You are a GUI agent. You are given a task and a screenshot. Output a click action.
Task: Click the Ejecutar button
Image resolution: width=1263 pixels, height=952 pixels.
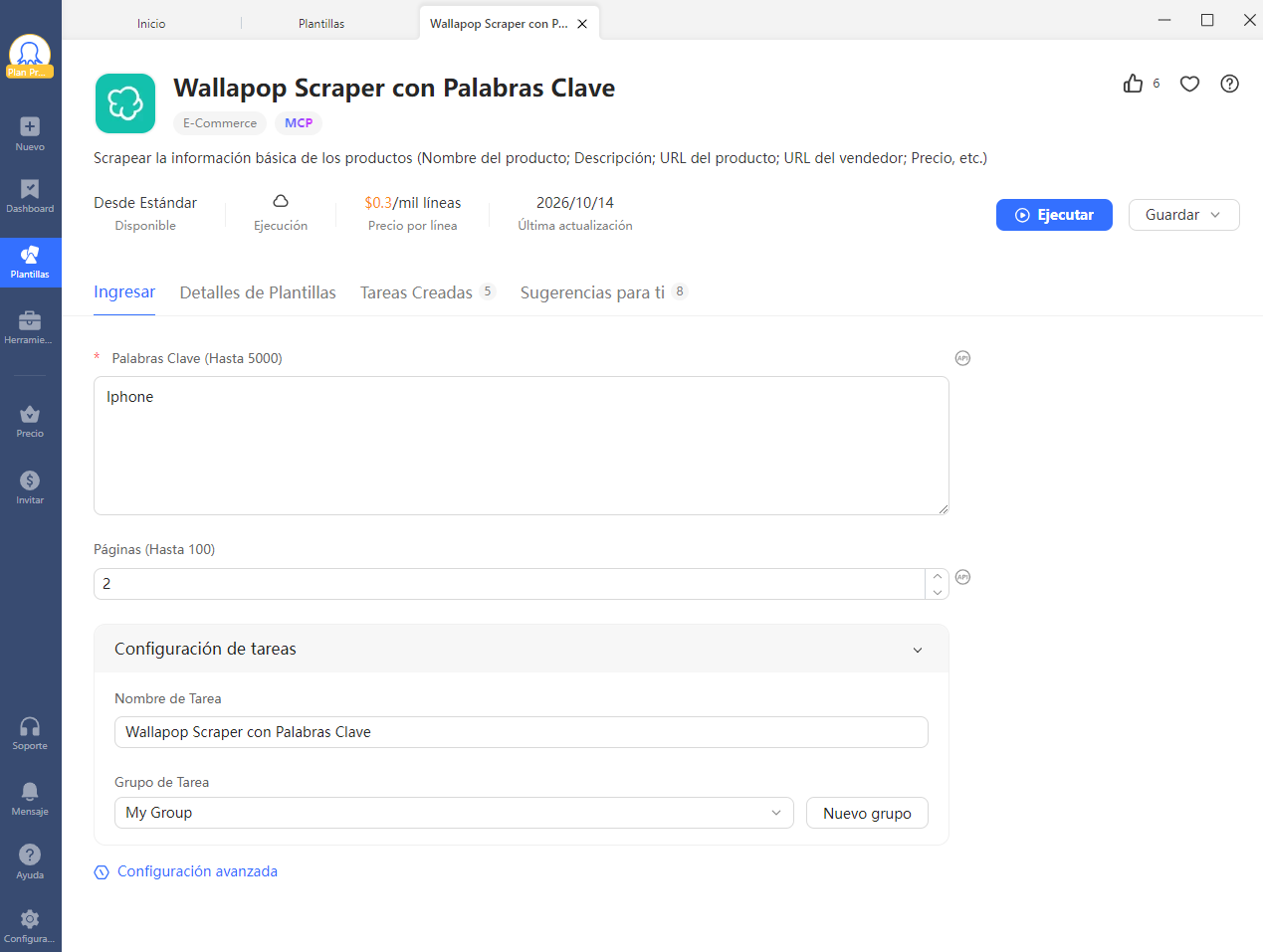coord(1054,215)
